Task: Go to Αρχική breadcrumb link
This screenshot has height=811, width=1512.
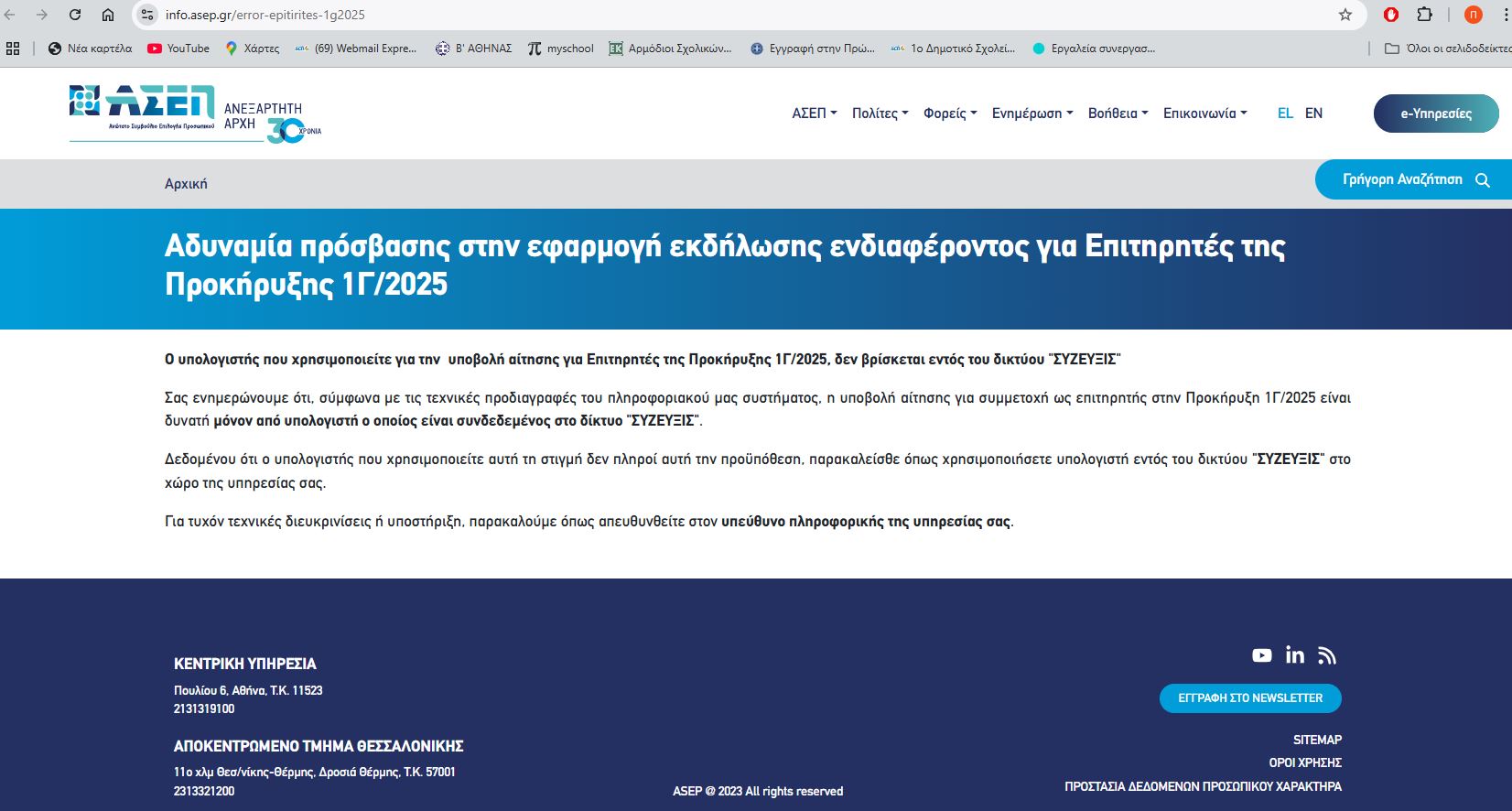Action: (186, 184)
